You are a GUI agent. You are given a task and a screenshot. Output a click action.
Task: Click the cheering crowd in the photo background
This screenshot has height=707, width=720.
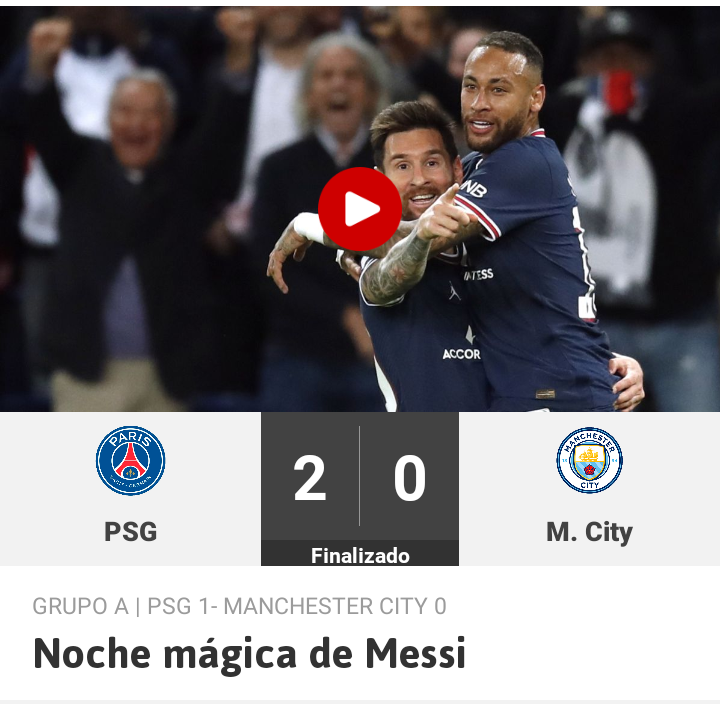pyautogui.click(x=138, y=184)
